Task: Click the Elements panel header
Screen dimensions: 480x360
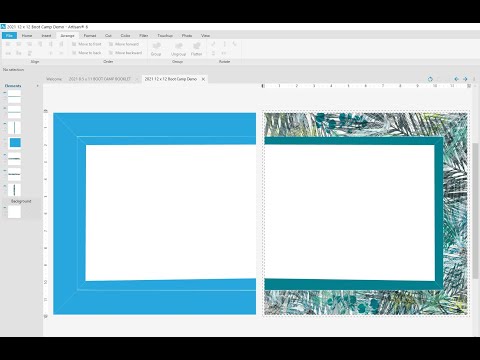Action: tap(13, 86)
